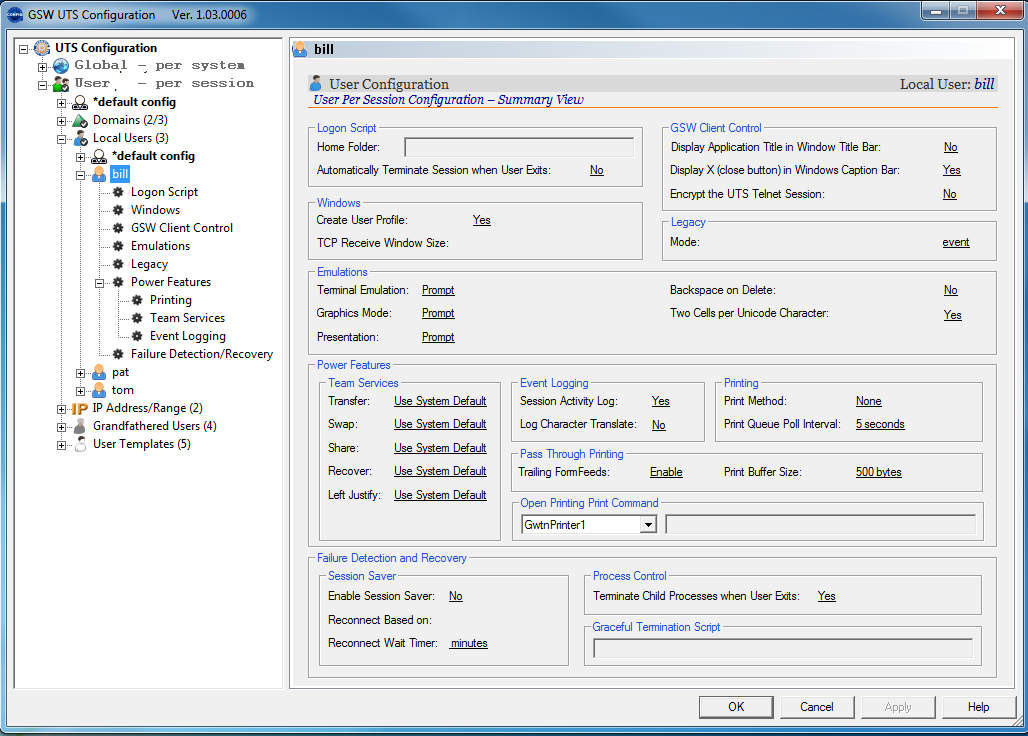Click the Backspace on Delete No link

(951, 290)
